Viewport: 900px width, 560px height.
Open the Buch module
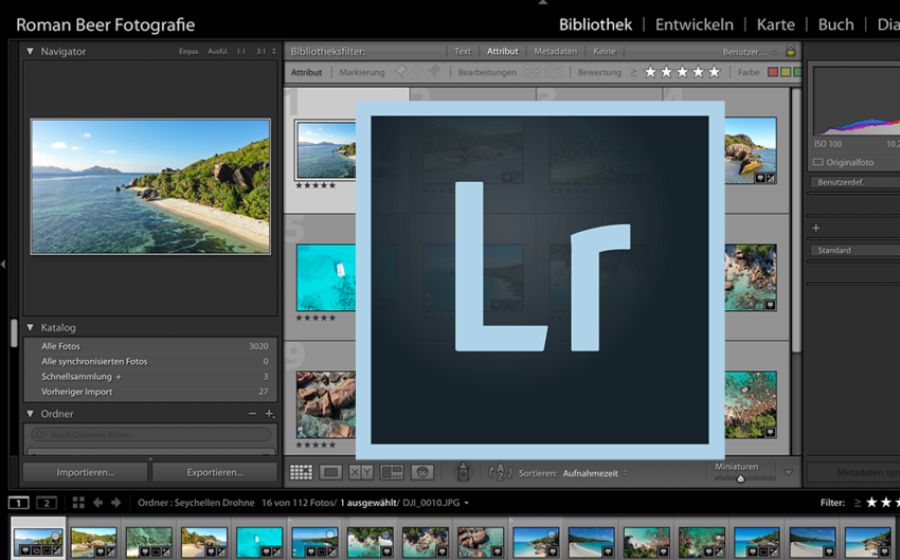836,25
